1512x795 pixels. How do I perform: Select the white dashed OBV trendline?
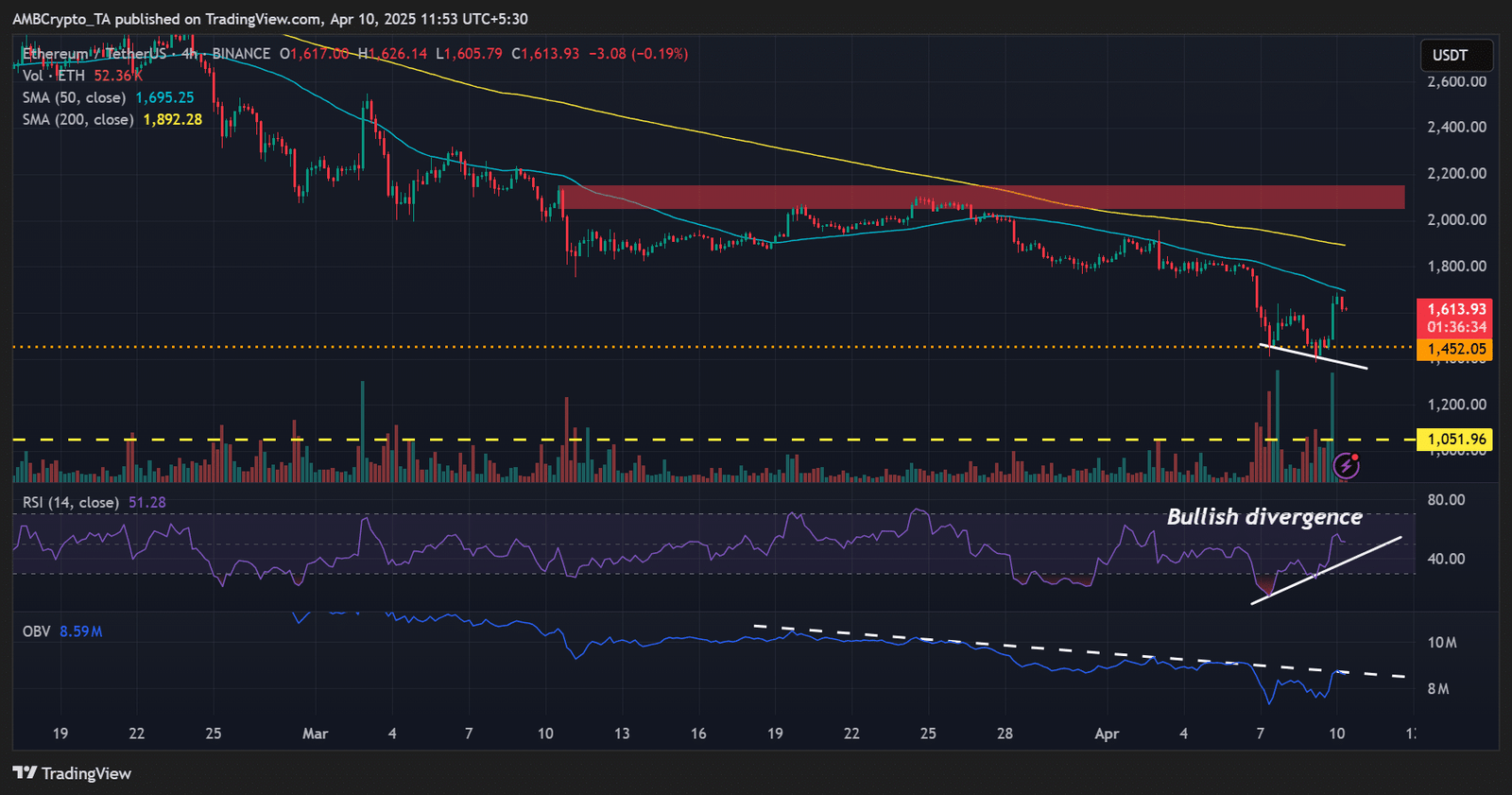point(1079,651)
